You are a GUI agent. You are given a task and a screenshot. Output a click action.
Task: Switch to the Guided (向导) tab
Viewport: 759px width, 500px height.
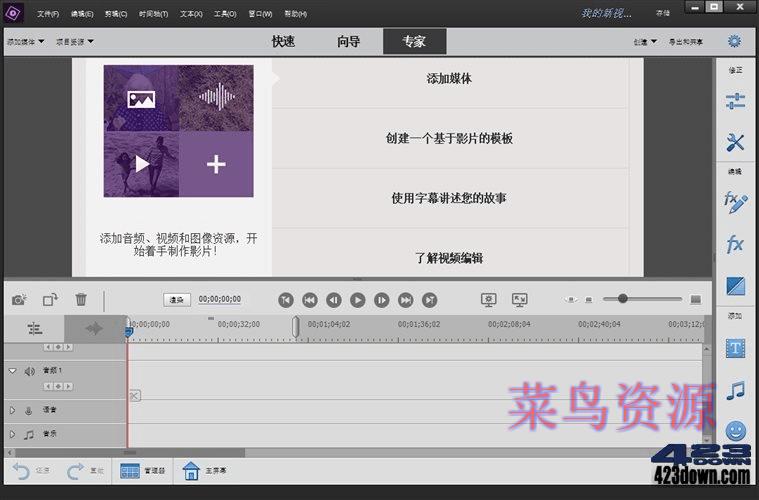pyautogui.click(x=349, y=41)
